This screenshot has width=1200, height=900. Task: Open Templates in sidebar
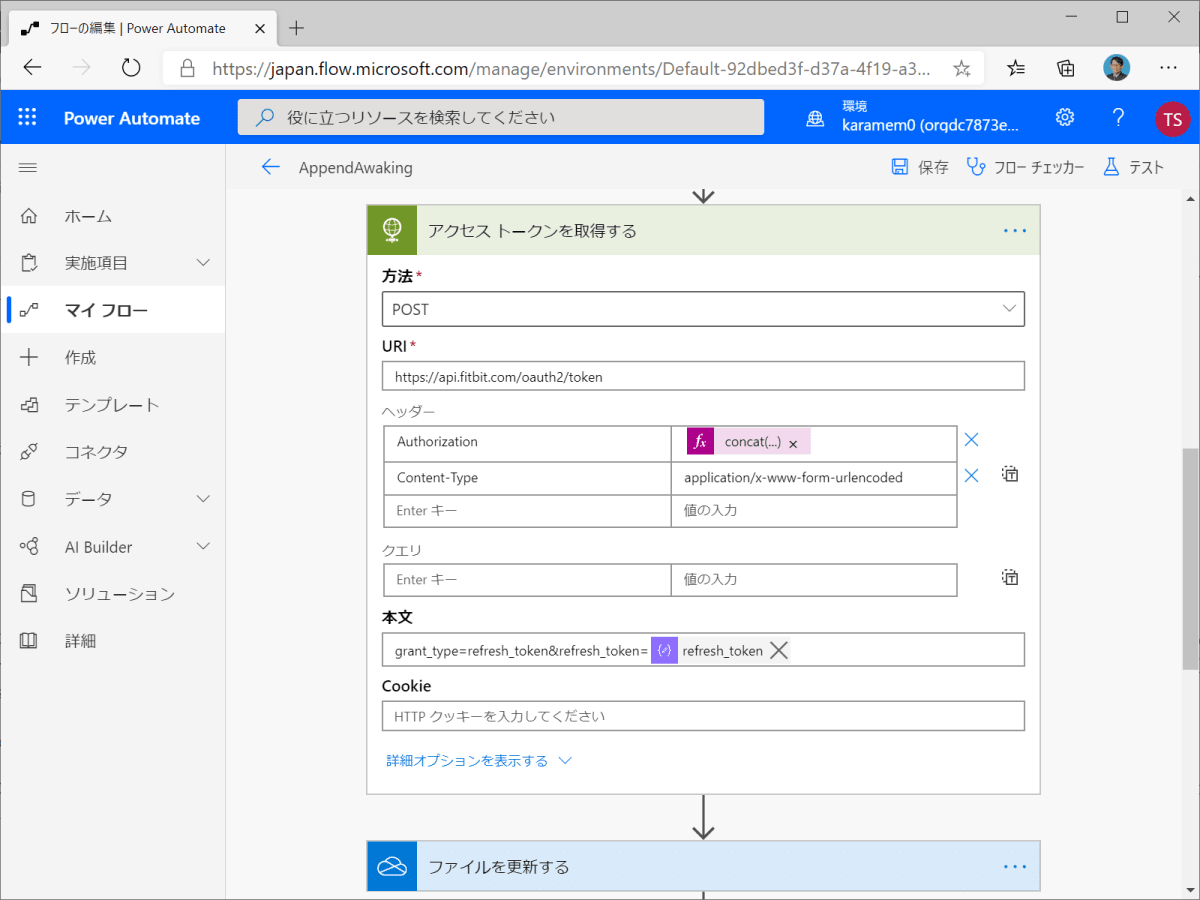[112, 405]
